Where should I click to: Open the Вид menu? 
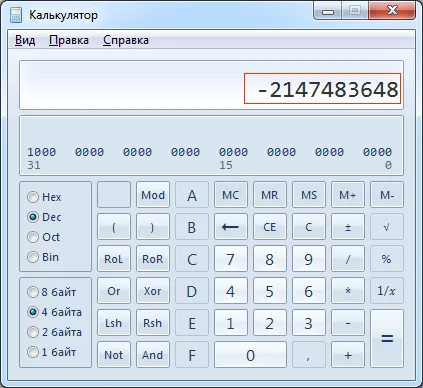(x=25, y=40)
